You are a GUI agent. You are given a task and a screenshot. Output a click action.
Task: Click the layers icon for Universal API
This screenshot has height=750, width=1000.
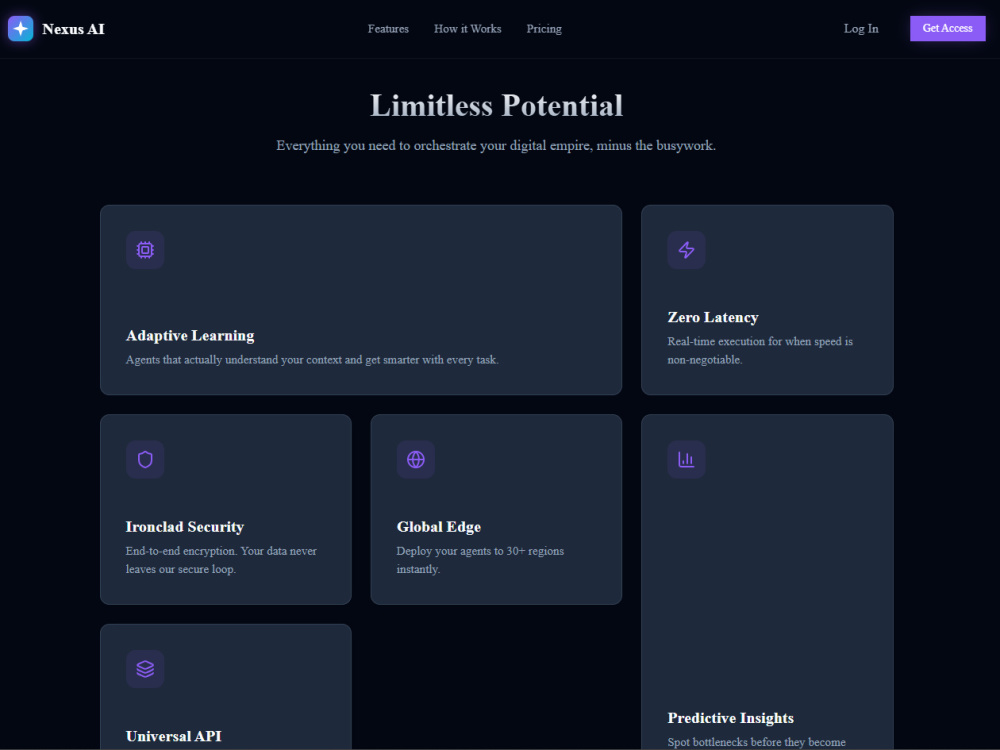point(145,669)
